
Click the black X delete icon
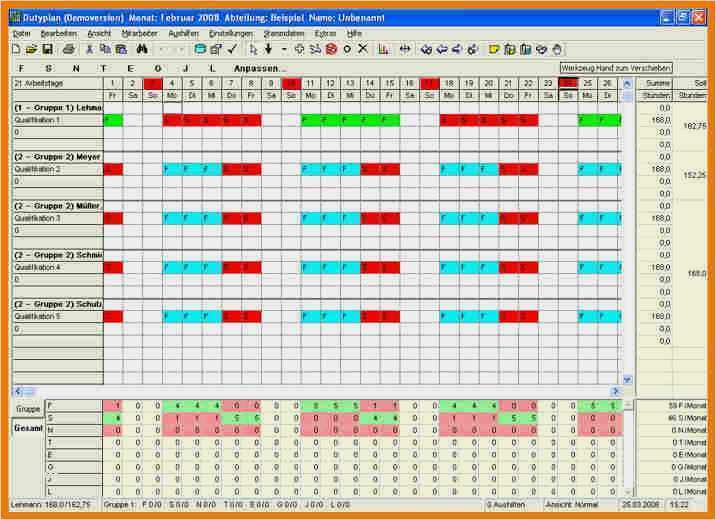(x=363, y=49)
